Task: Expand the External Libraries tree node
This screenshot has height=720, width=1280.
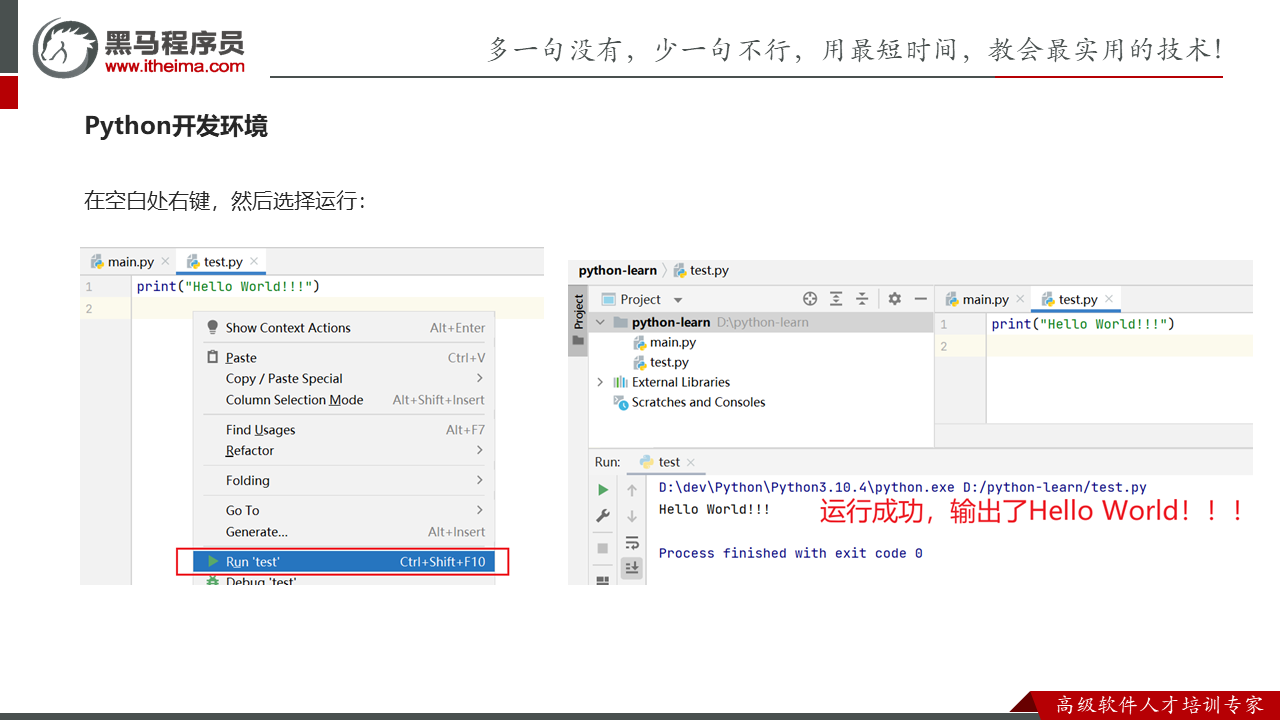Action: click(600, 382)
